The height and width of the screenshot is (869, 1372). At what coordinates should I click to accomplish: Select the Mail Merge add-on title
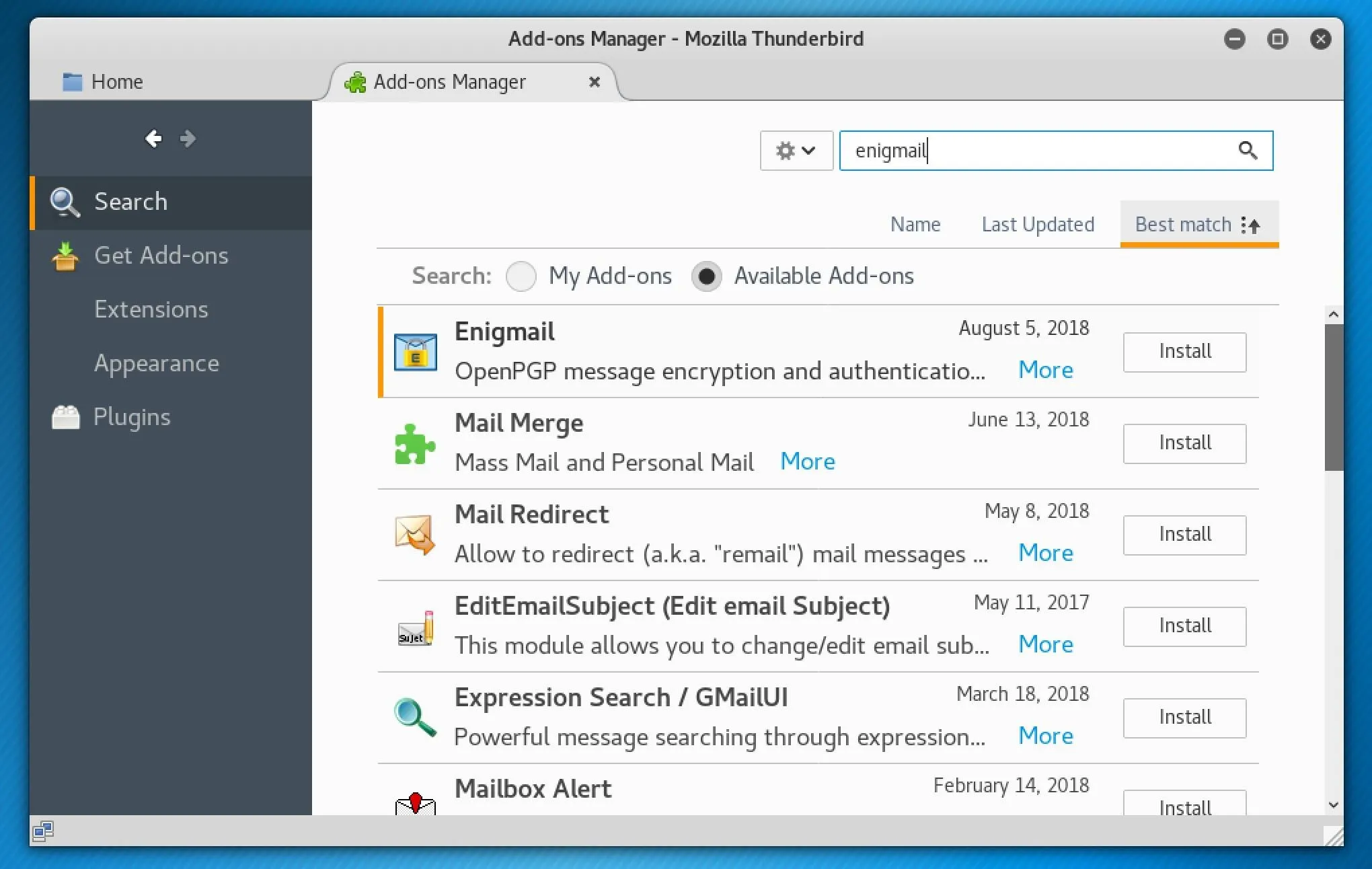(519, 423)
